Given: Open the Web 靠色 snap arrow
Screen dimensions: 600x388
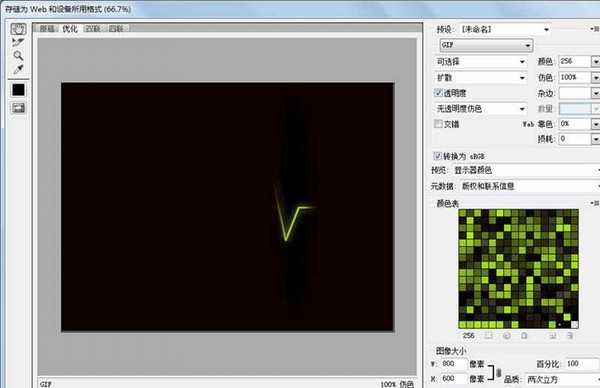Looking at the screenshot, I should (595, 124).
